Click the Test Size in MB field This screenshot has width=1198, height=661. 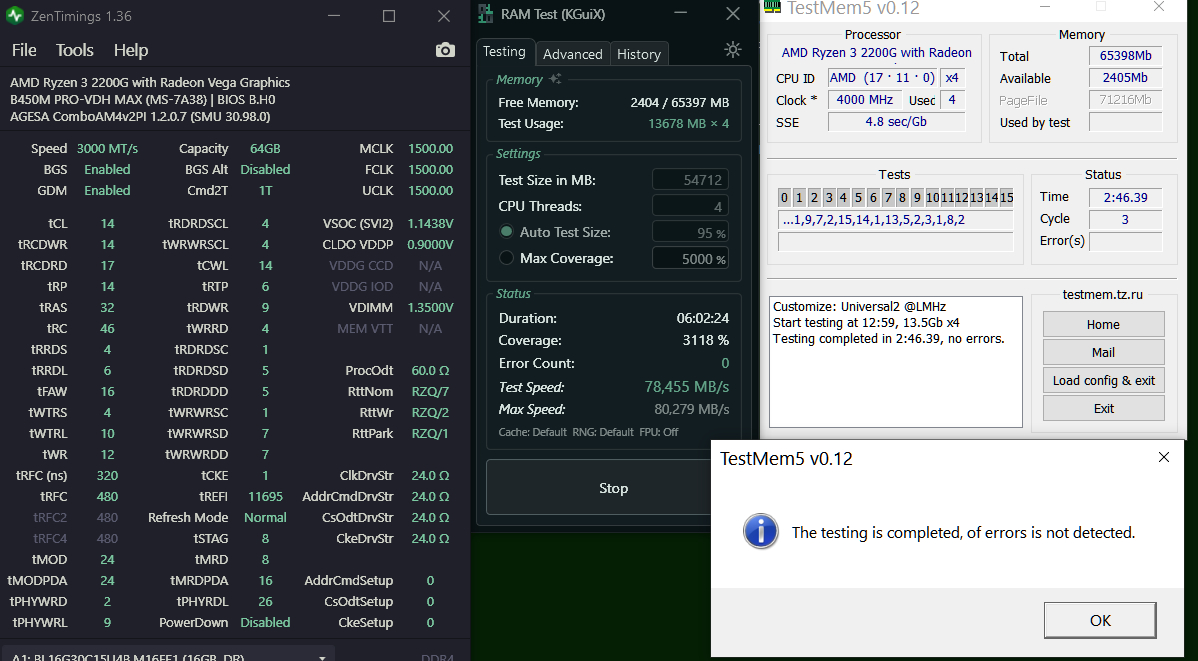click(690, 180)
